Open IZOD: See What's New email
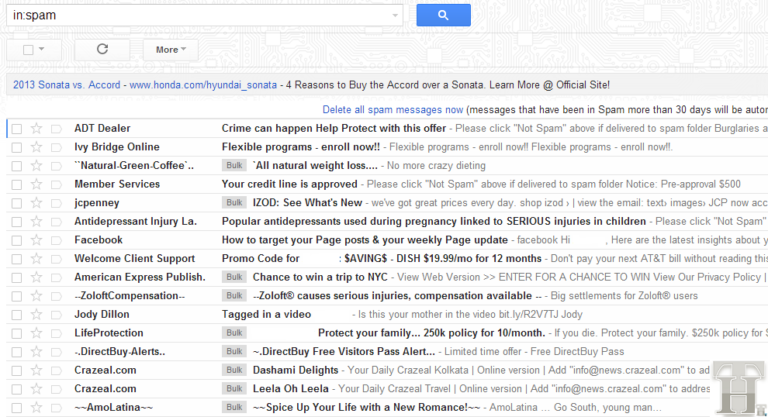The height and width of the screenshot is (417, 768). [307, 203]
